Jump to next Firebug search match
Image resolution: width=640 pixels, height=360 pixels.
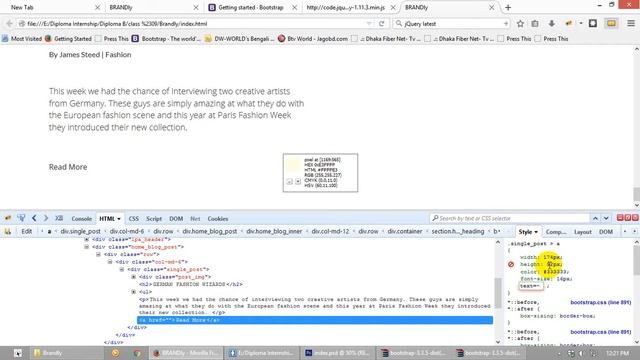coord(606,218)
